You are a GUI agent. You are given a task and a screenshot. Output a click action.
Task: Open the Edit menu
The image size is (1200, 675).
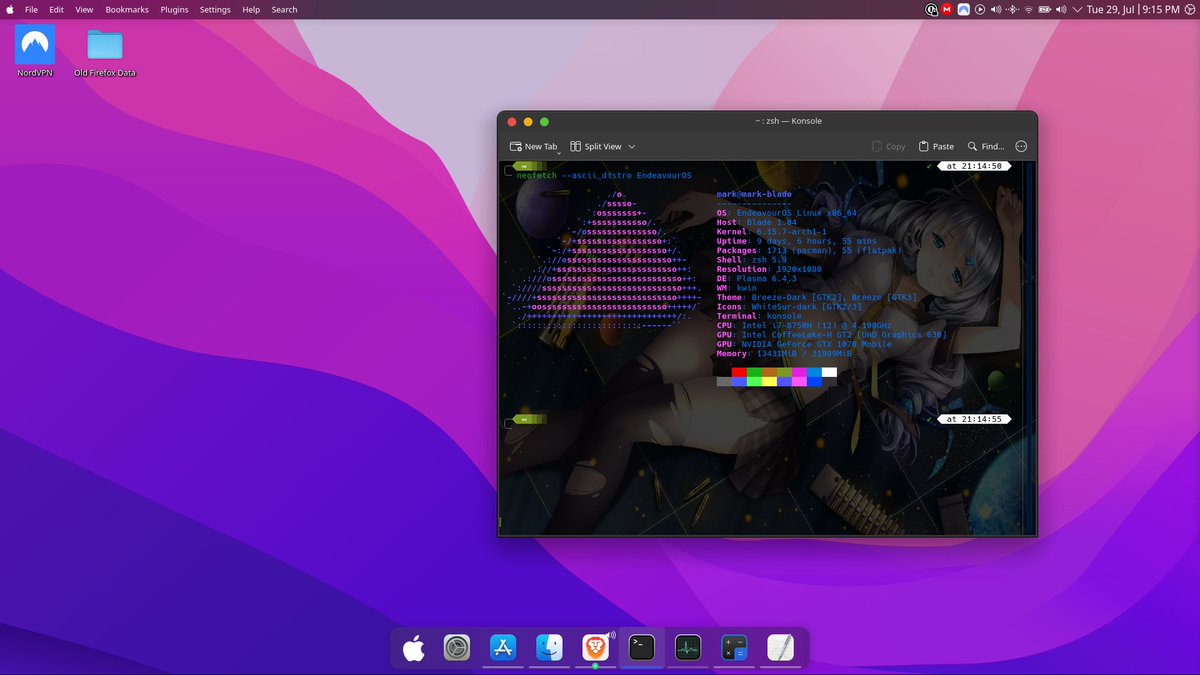coord(56,9)
